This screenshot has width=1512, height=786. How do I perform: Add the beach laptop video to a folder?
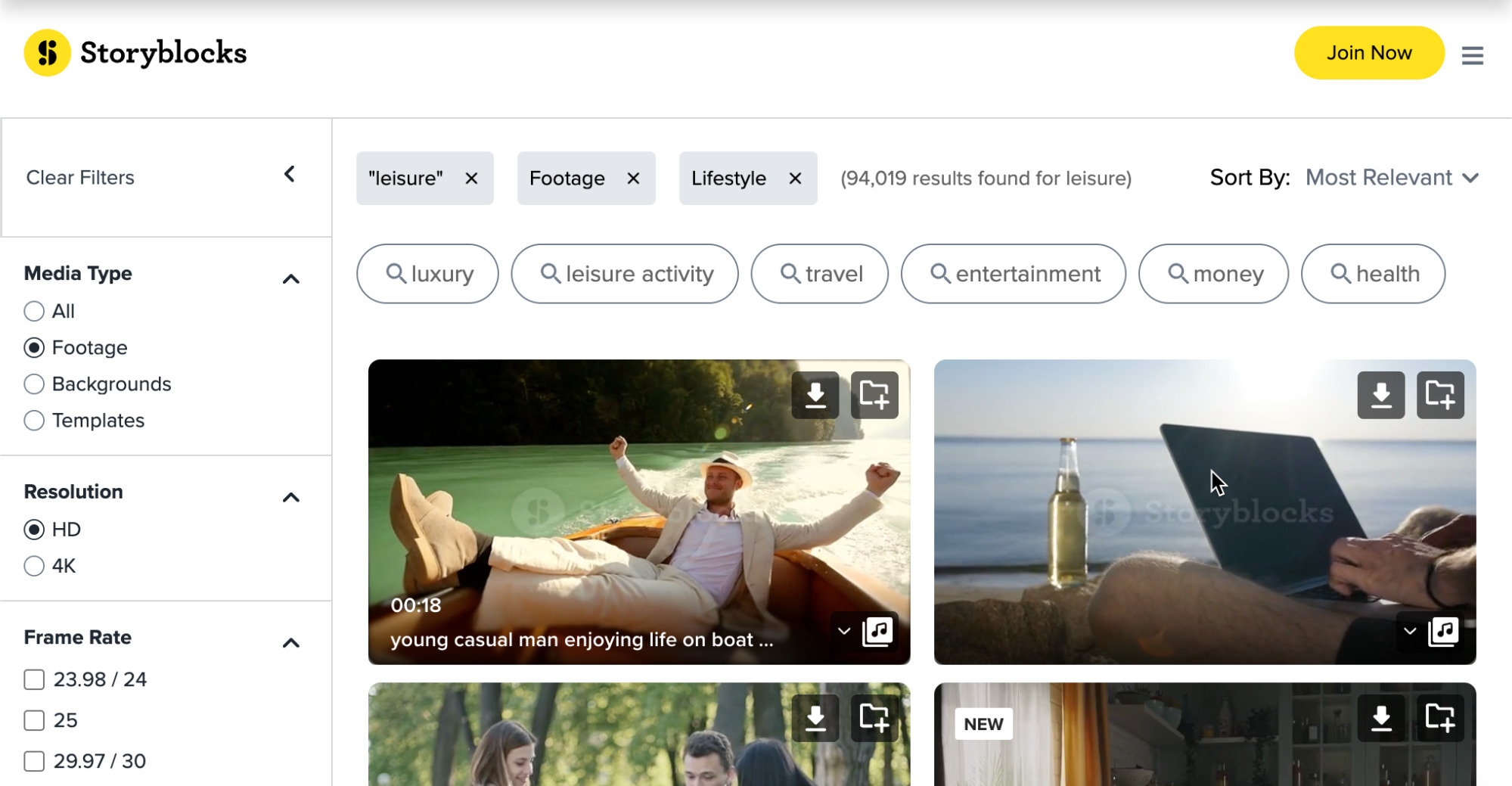pos(1440,394)
